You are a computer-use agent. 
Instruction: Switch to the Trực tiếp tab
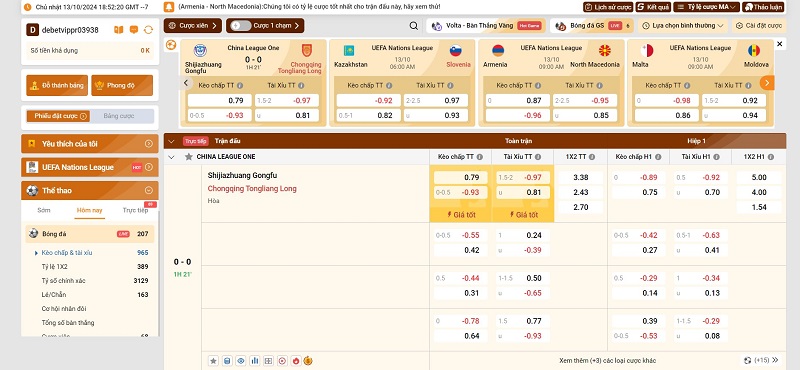click(136, 210)
